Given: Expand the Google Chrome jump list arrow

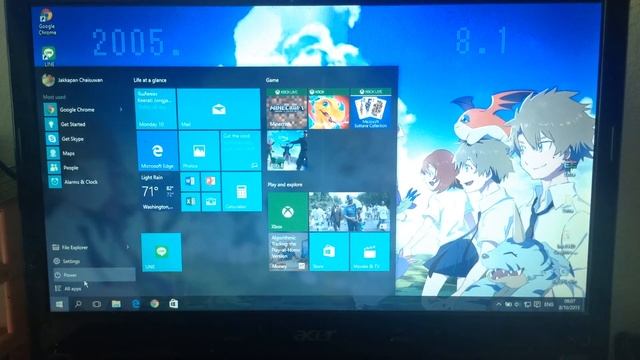Looking at the screenshot, I should (121, 109).
